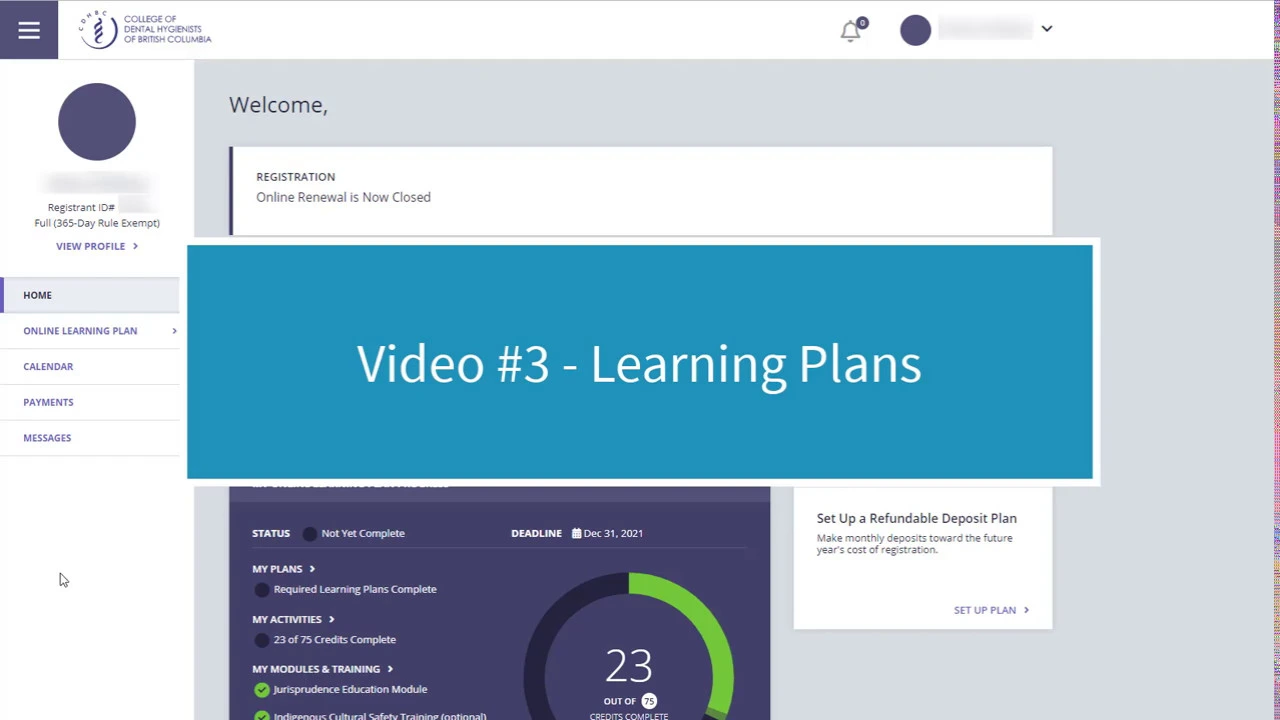Expand Online Learning Plan chevron
Image resolution: width=1280 pixels, height=720 pixels.
(x=174, y=331)
